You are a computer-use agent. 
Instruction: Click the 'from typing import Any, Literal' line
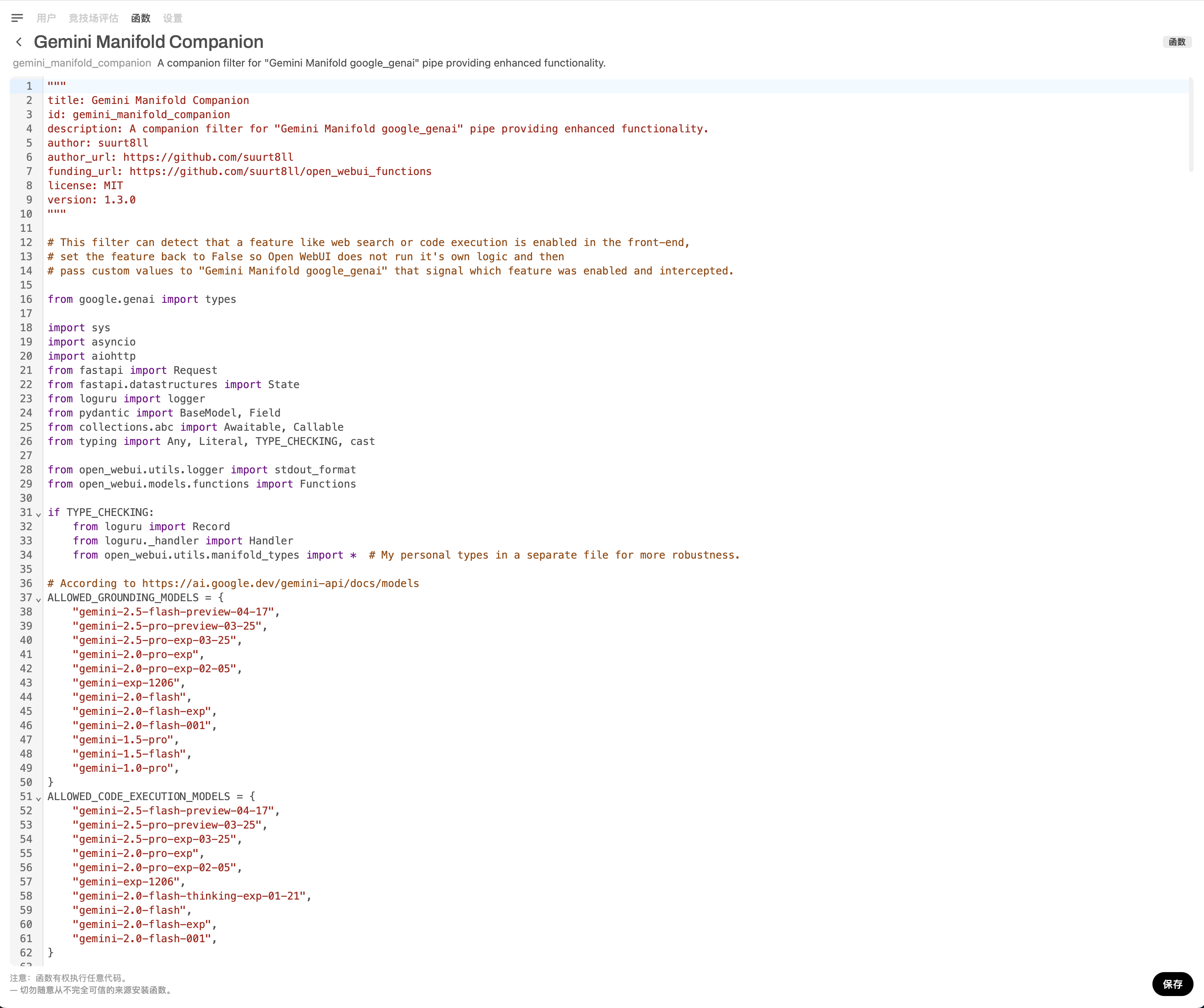click(x=211, y=442)
